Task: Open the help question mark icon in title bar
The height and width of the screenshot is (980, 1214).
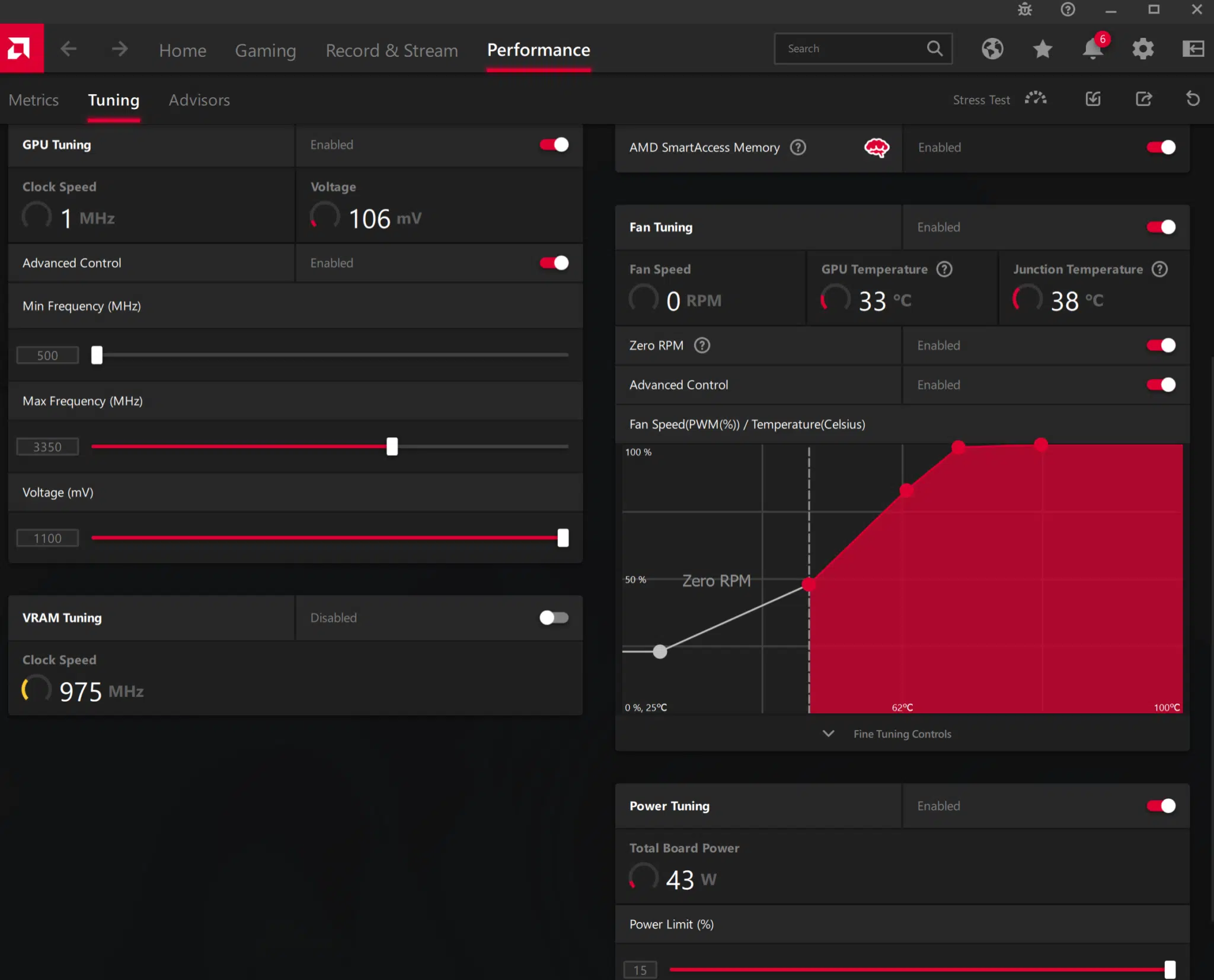Action: 1068,9
